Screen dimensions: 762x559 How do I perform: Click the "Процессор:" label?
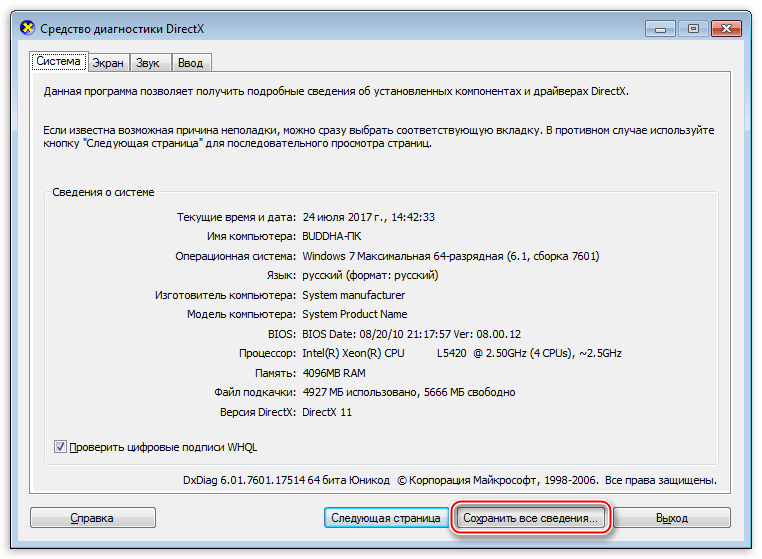point(267,353)
